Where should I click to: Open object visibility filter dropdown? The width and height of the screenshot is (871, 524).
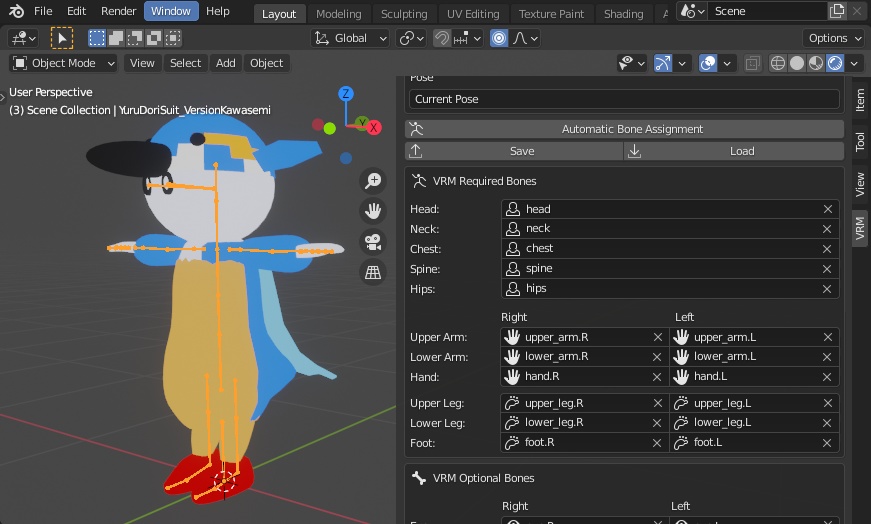coord(632,63)
